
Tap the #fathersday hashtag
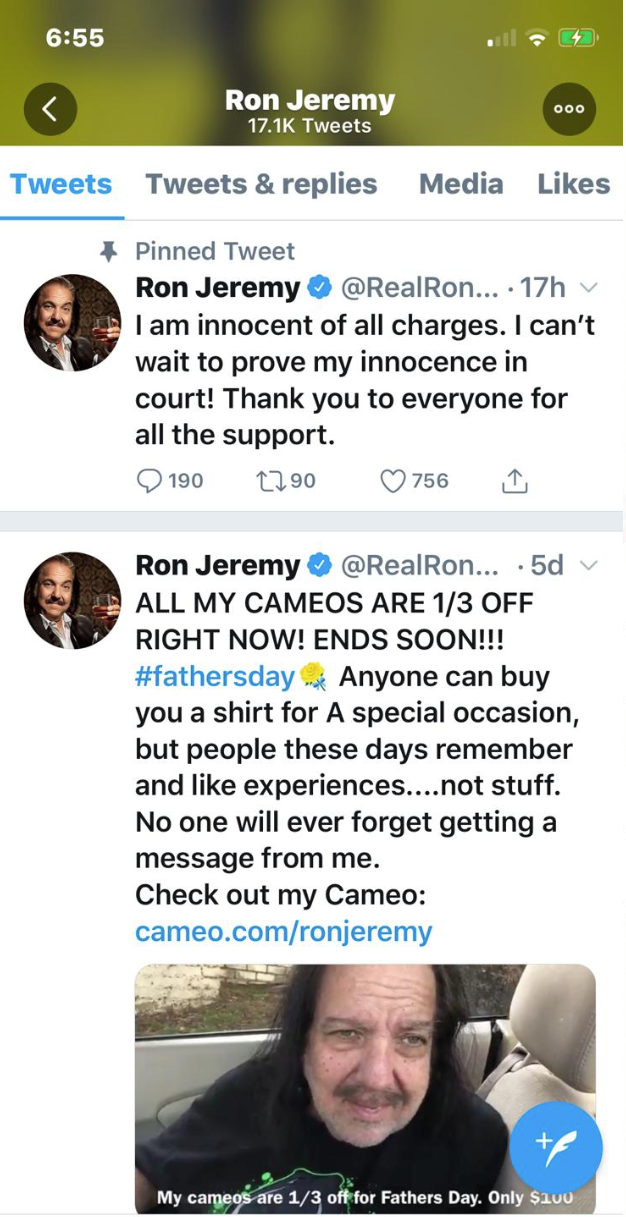[216, 676]
